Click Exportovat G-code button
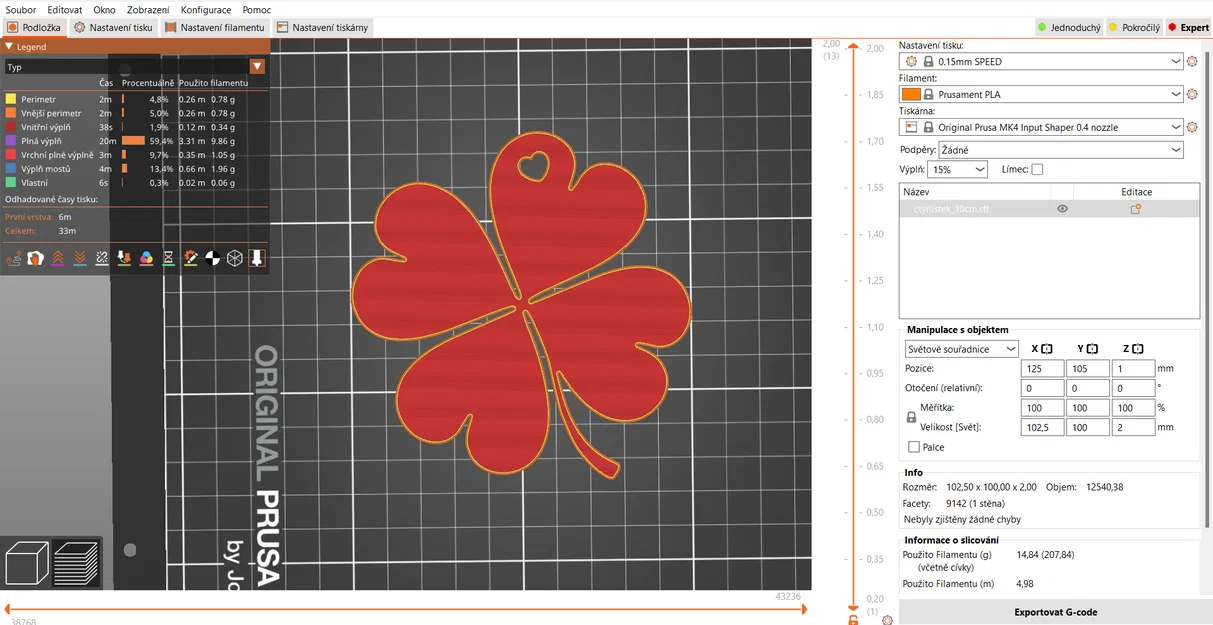This screenshot has width=1213, height=625. [1056, 612]
